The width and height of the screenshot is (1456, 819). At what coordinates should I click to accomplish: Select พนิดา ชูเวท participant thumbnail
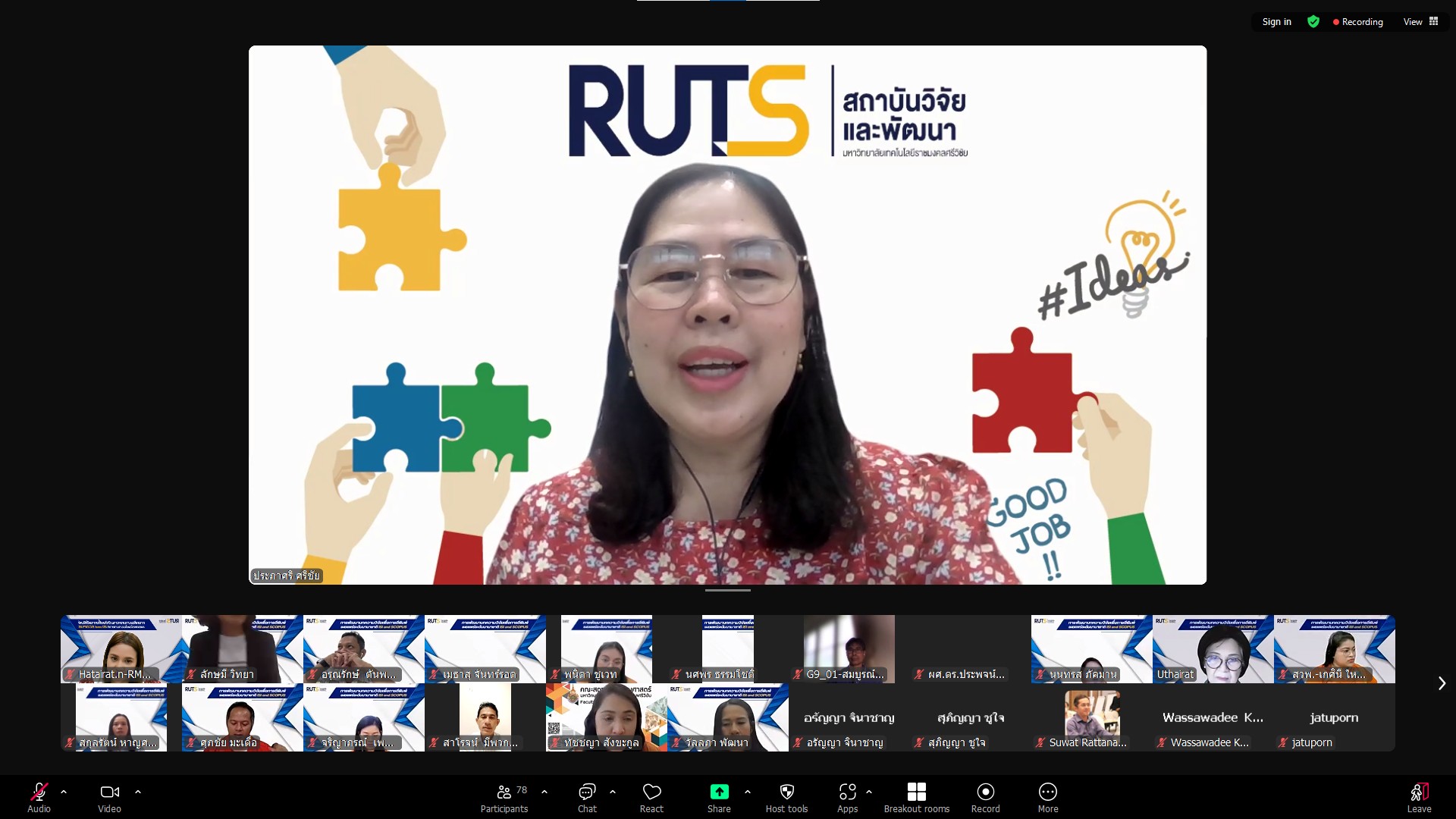tap(607, 649)
